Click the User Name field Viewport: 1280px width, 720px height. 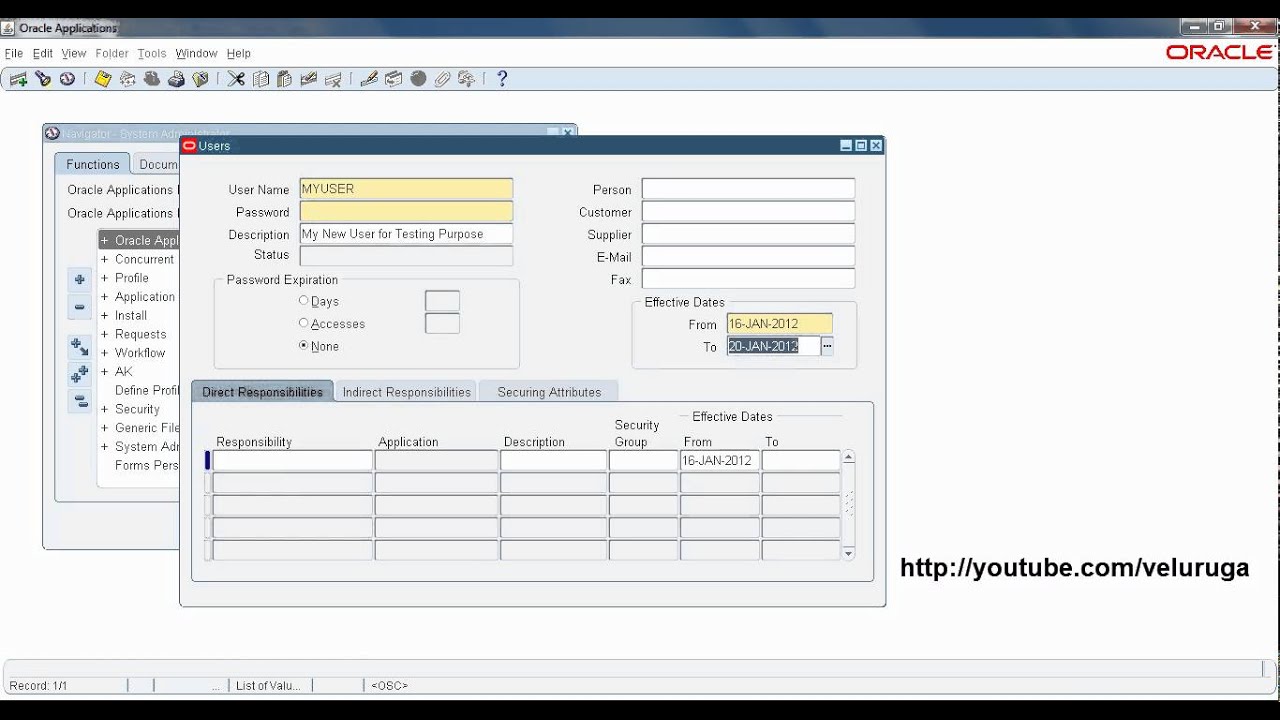[x=406, y=189]
